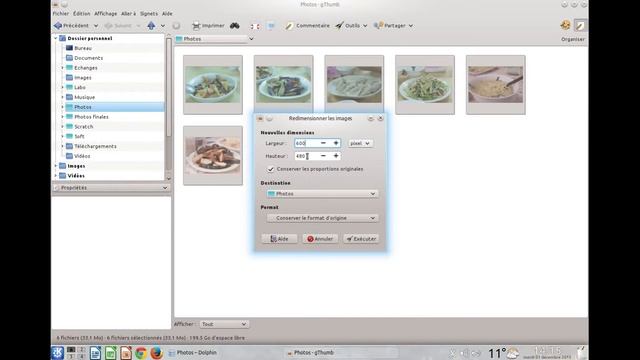This screenshot has width=640, height=360.
Task: Open the KDE application launcher icon
Action: pos(58,353)
